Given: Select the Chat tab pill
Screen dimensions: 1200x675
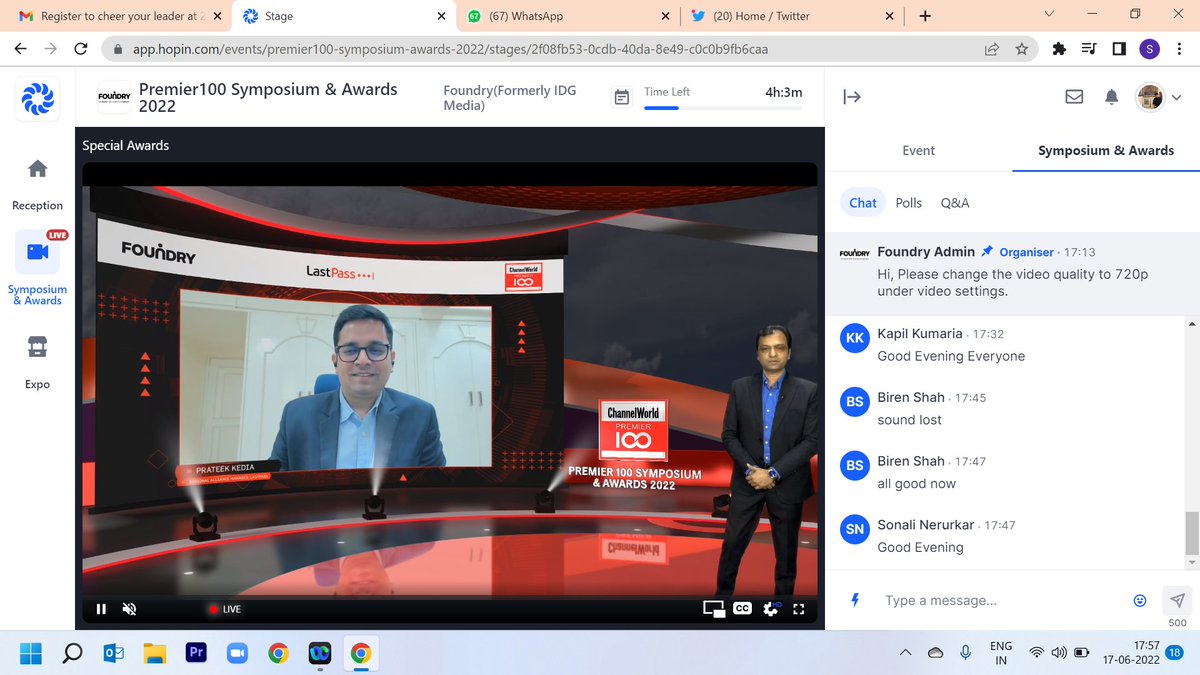Looking at the screenshot, I should (x=862, y=202).
